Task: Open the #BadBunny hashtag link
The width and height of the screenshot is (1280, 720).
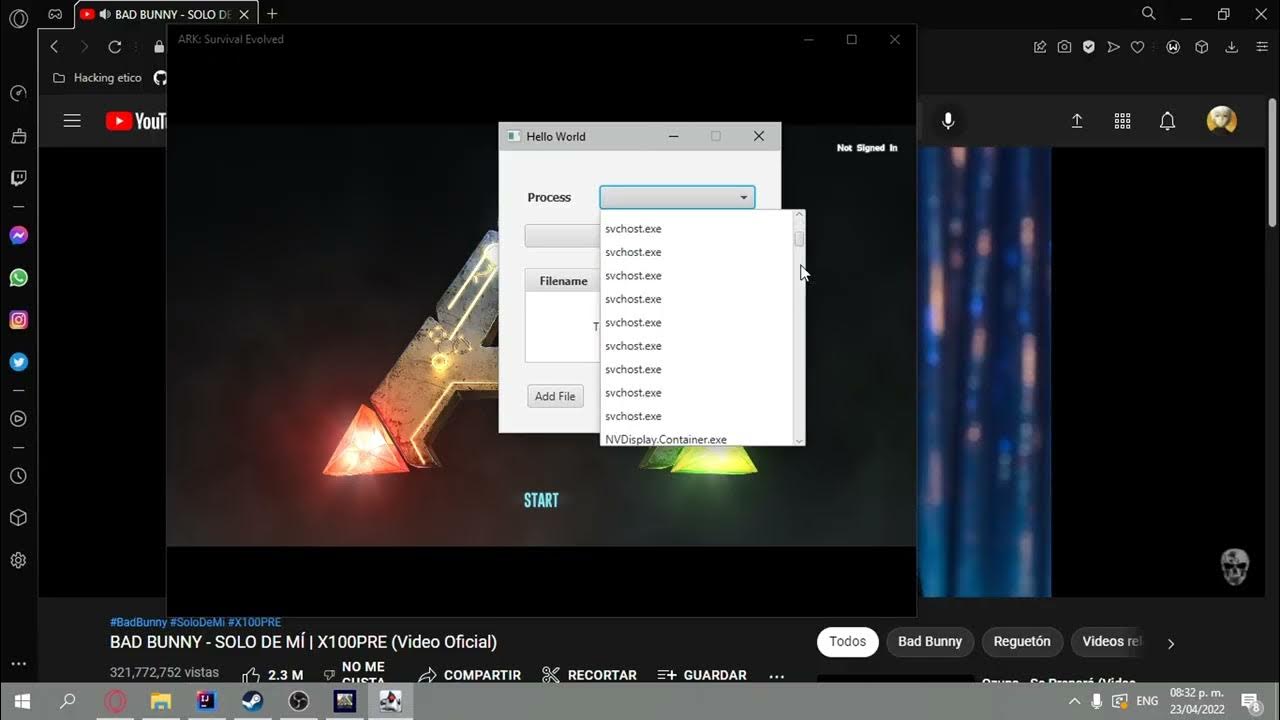Action: 138,622
